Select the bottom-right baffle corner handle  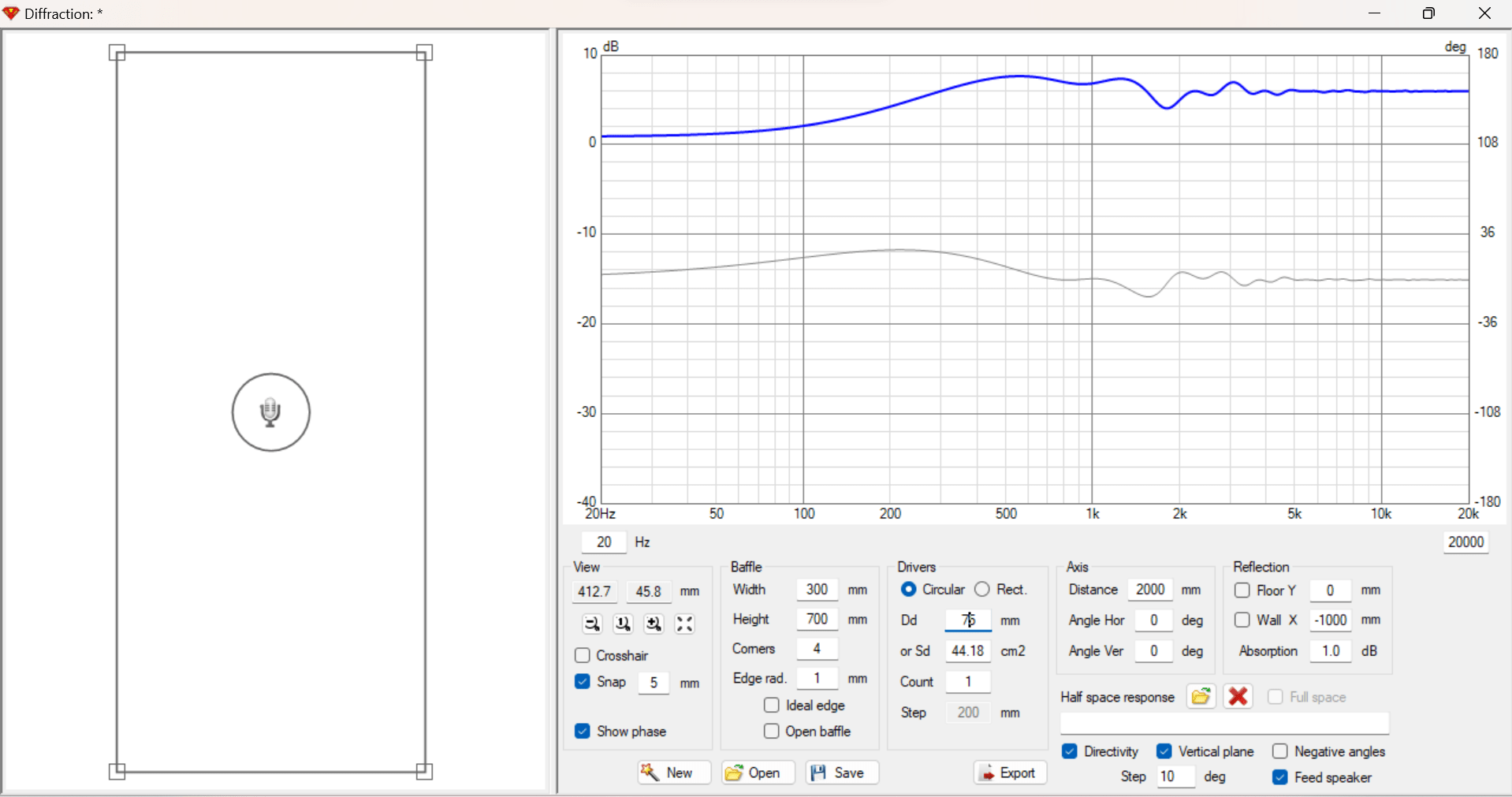point(424,771)
